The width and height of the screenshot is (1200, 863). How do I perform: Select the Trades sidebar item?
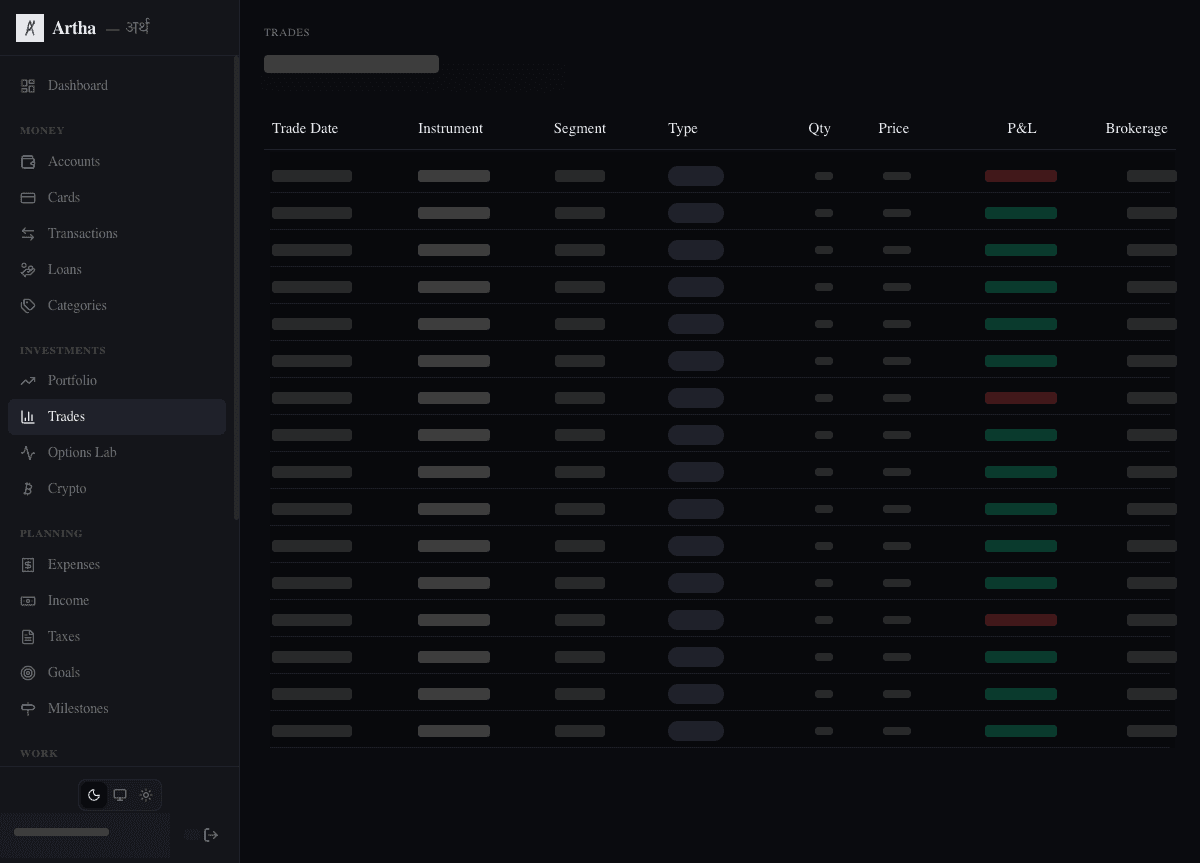click(x=117, y=417)
